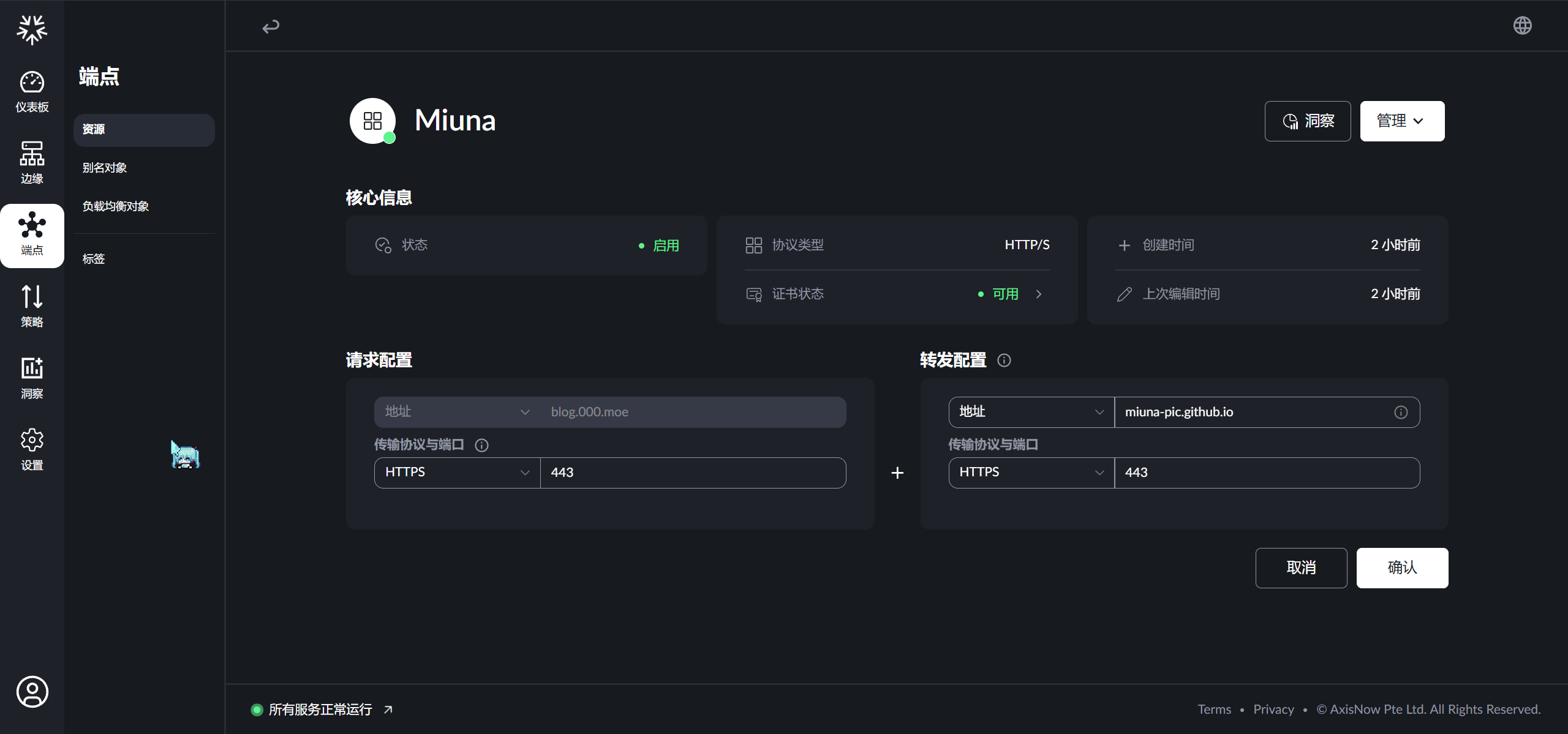This screenshot has width=1568, height=734.
Task: Click the info icon beside 转发配置
Action: click(x=1004, y=360)
